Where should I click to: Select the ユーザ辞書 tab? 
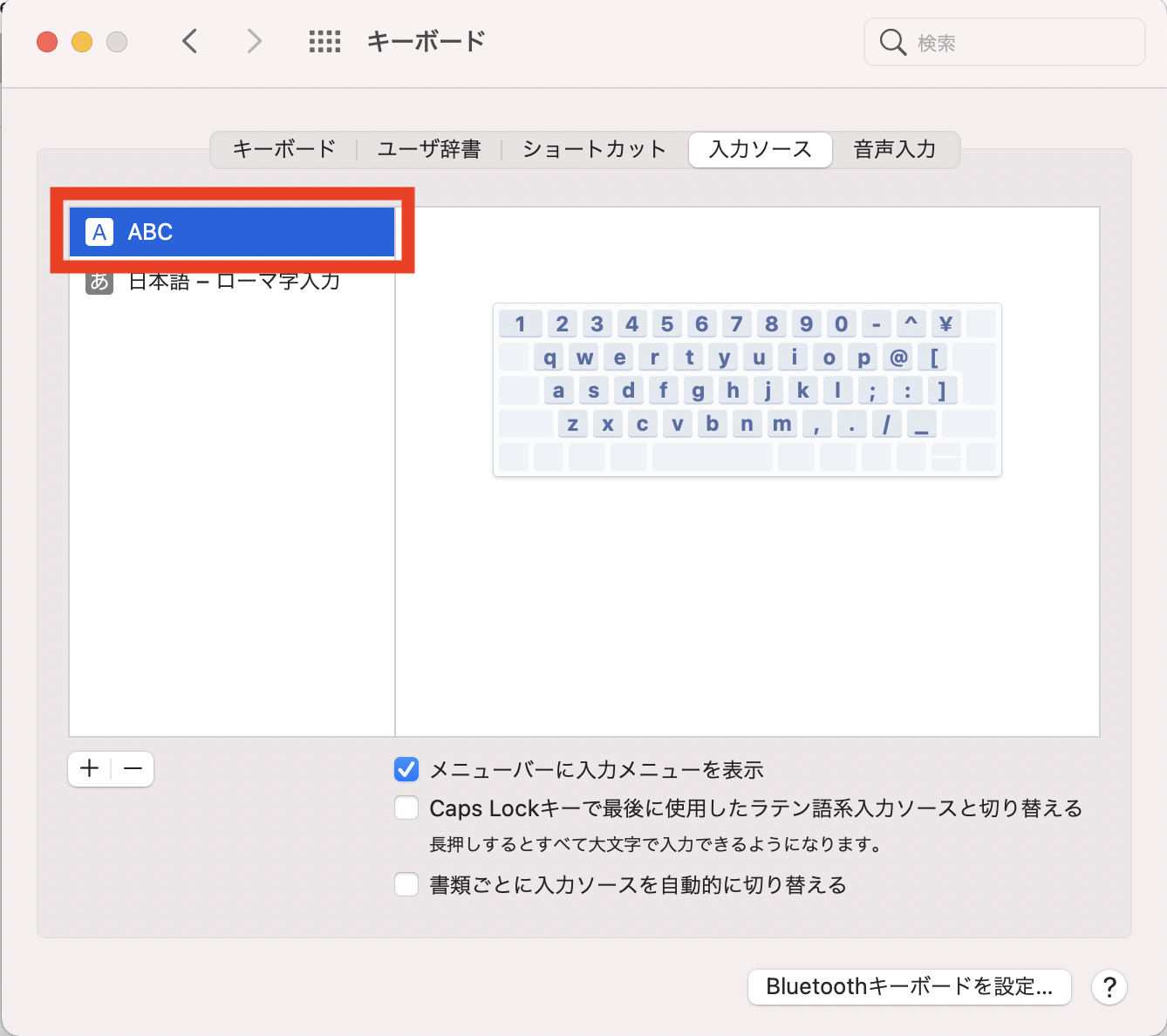pos(428,149)
